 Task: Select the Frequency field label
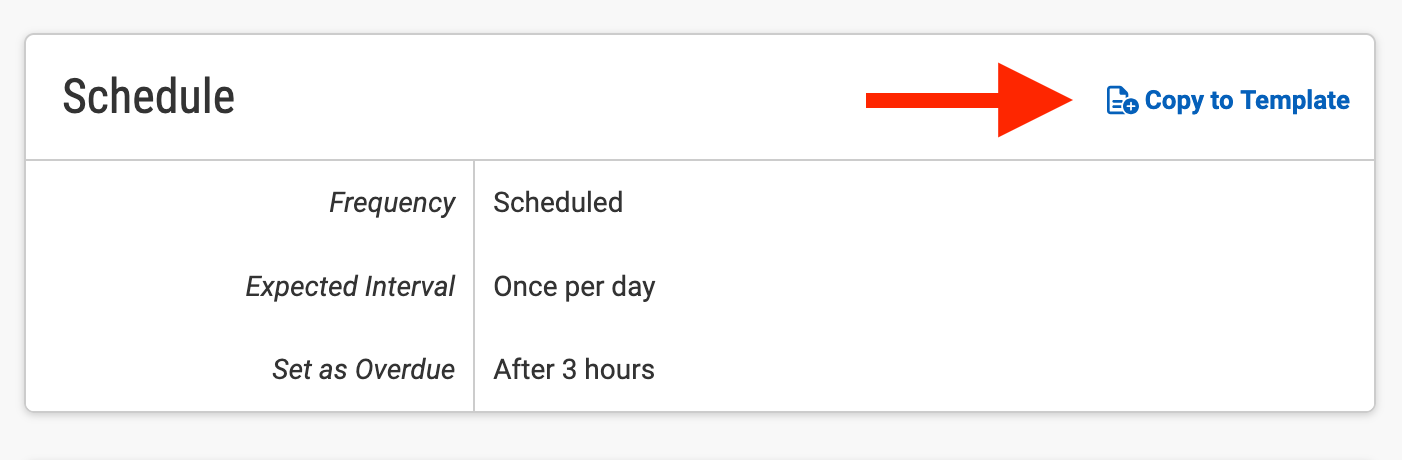point(392,203)
